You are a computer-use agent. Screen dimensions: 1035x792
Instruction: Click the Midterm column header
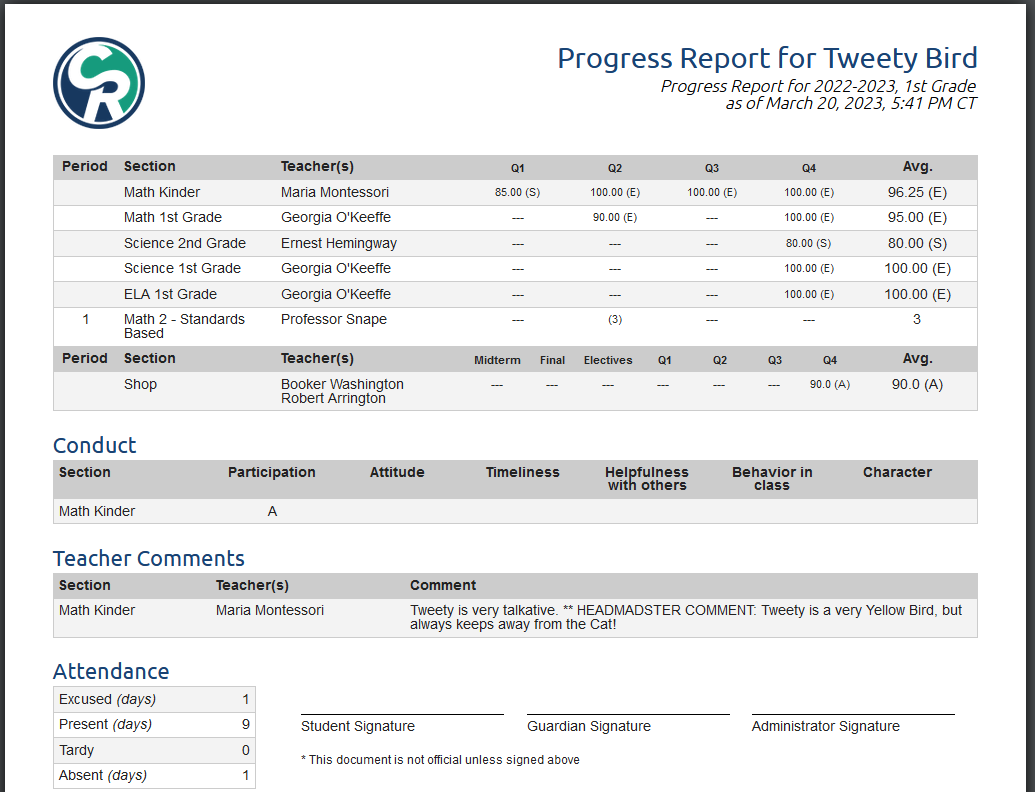pos(497,360)
